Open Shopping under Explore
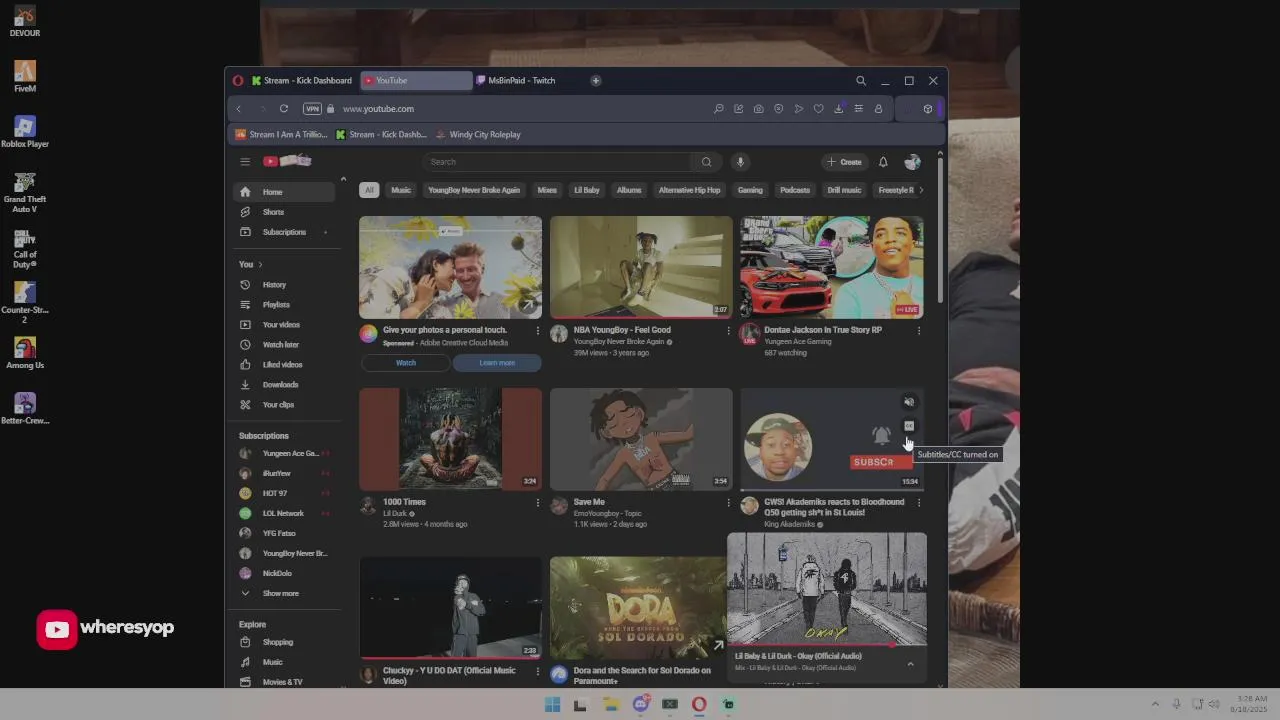The height and width of the screenshot is (720, 1280). point(284,642)
